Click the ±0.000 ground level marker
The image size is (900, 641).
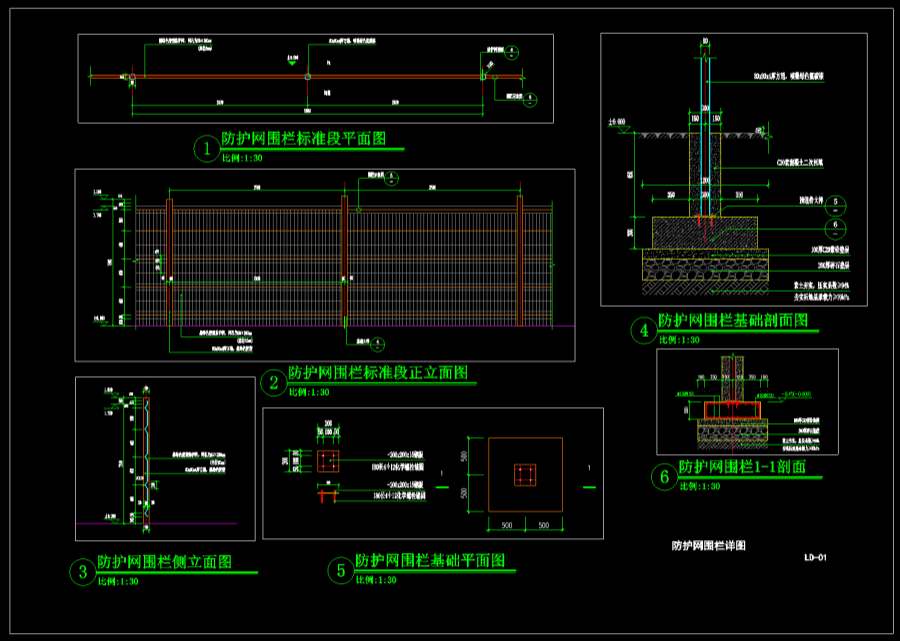coord(616,122)
